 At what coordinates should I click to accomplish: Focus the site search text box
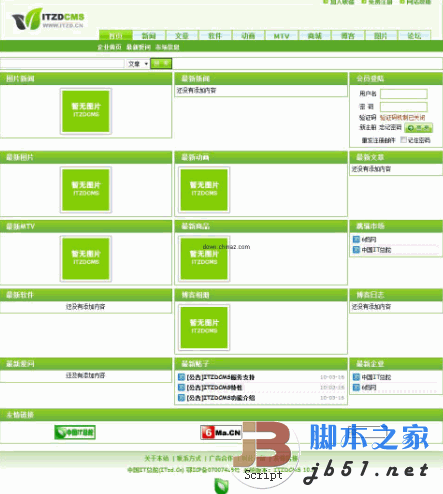coord(62,63)
